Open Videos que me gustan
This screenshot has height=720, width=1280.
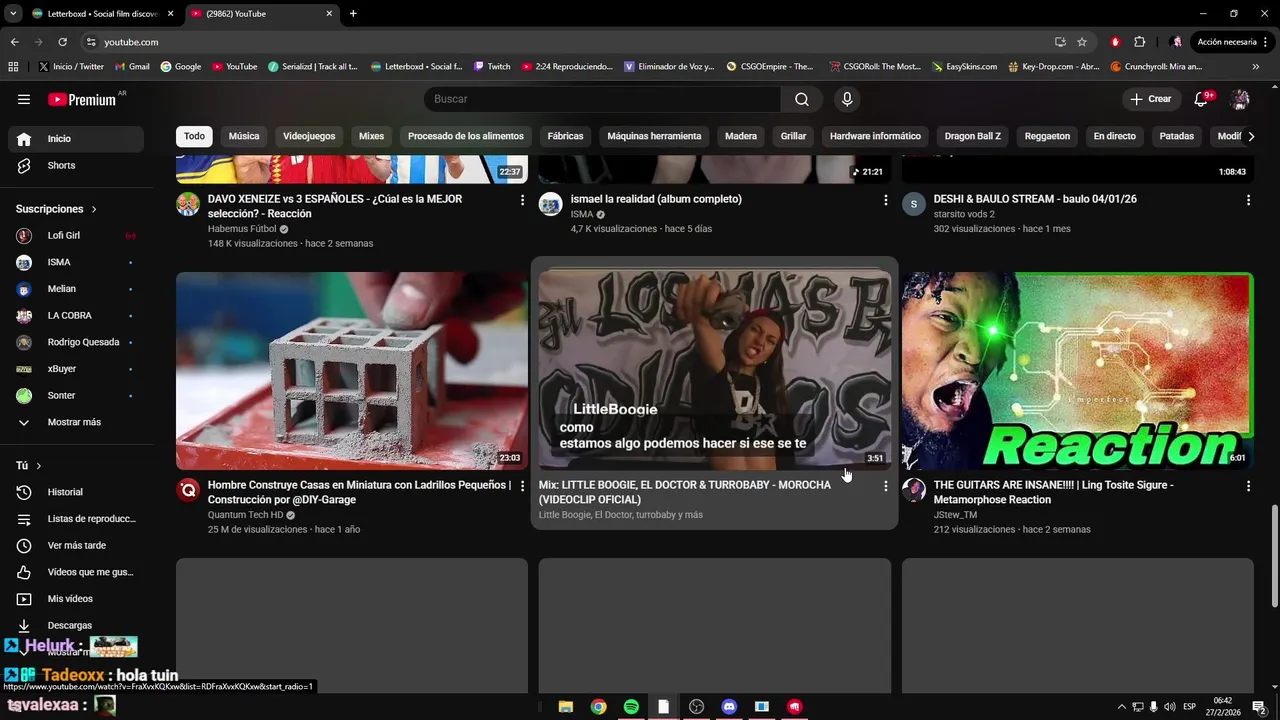[x=76, y=572]
